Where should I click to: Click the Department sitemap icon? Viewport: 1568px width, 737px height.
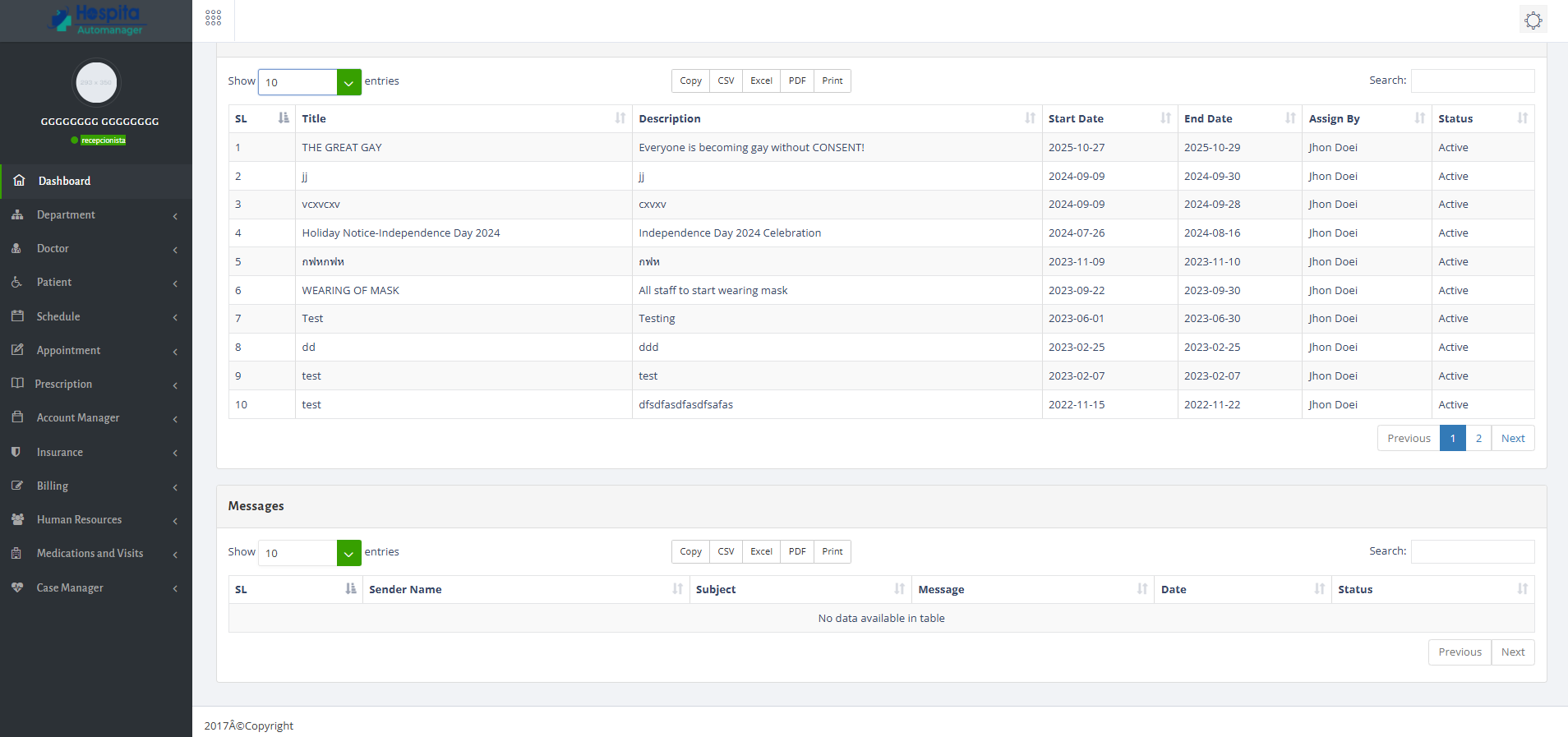(x=17, y=214)
